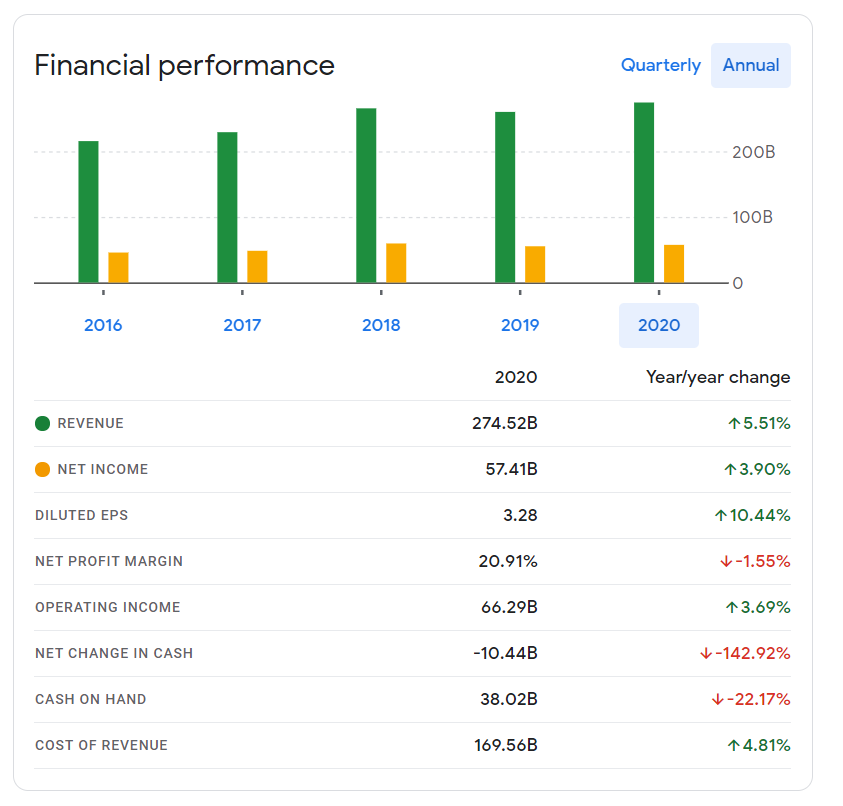Screen dimensions: 843x806
Task: Click the net profit margin change -1.55% text
Action: tap(763, 561)
